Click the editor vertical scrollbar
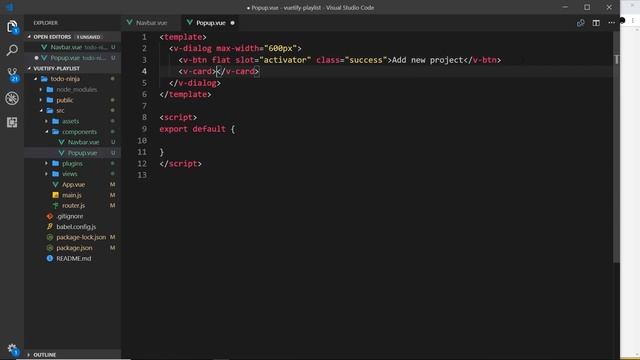640x360 pixels. [x=616, y=147]
